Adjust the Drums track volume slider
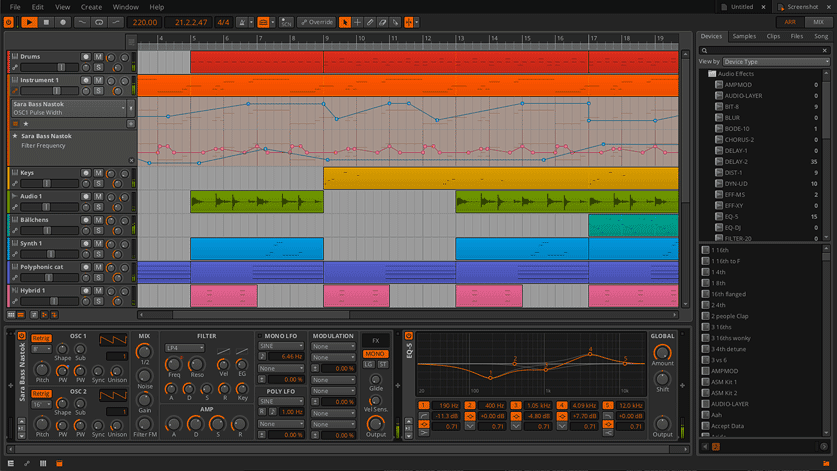This screenshot has height=471, width=837. coord(50,67)
